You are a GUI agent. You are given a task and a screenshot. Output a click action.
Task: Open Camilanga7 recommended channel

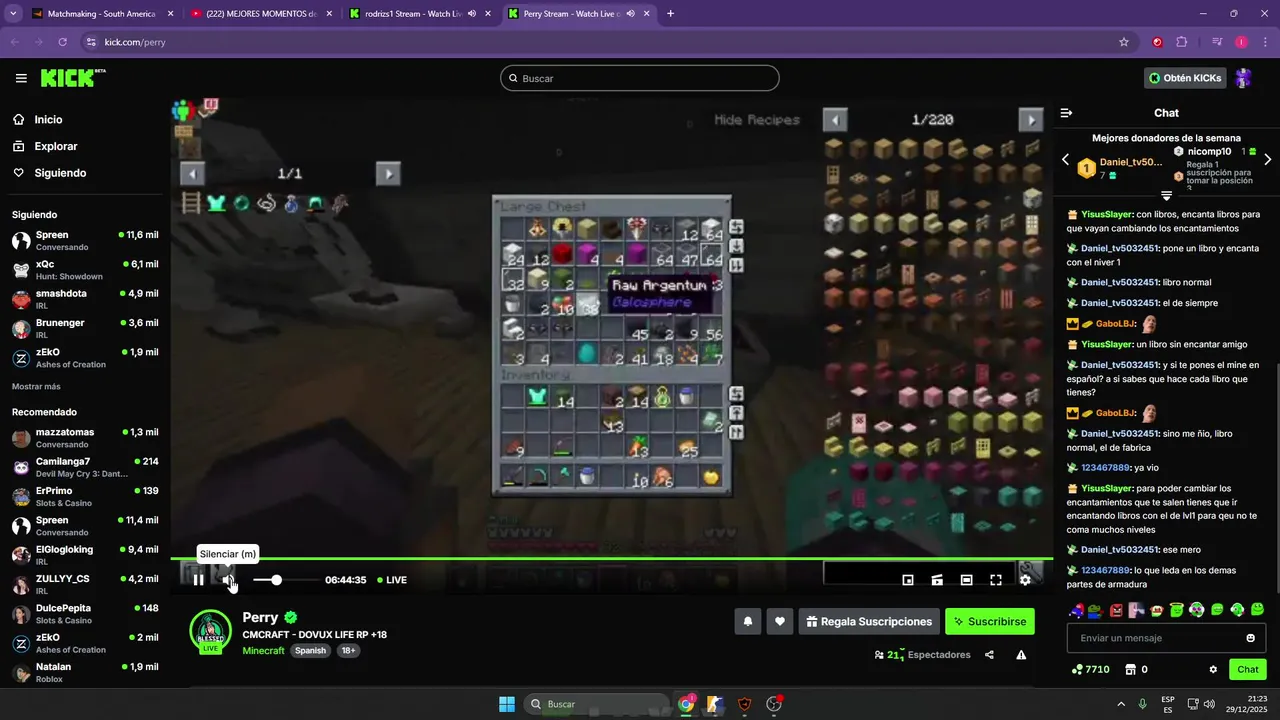tap(85, 467)
